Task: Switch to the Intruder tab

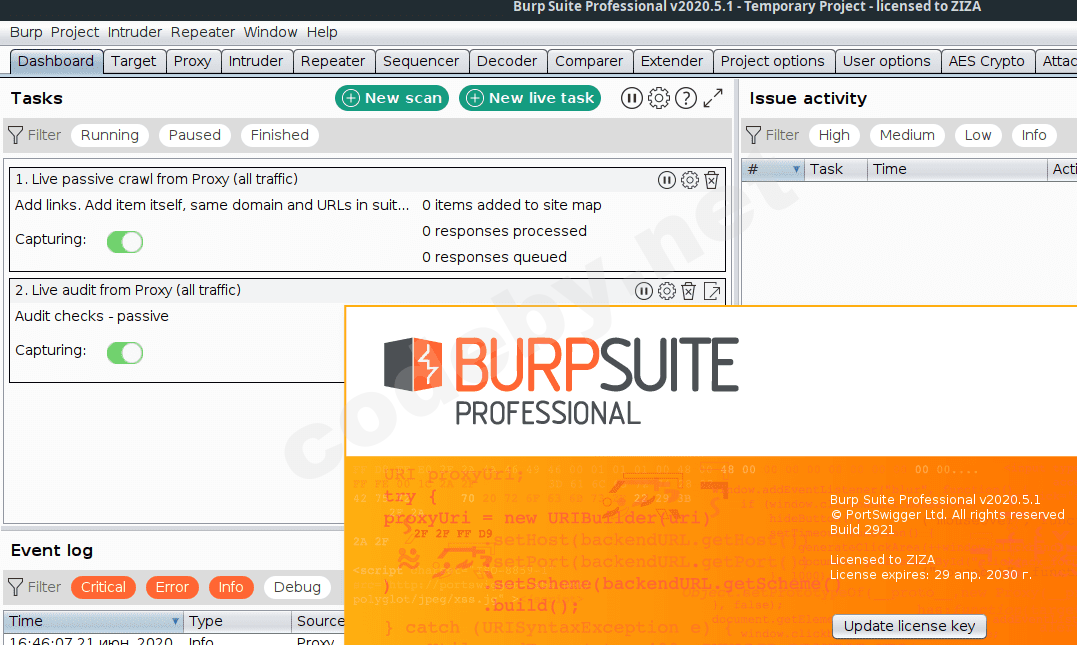Action: [256, 61]
